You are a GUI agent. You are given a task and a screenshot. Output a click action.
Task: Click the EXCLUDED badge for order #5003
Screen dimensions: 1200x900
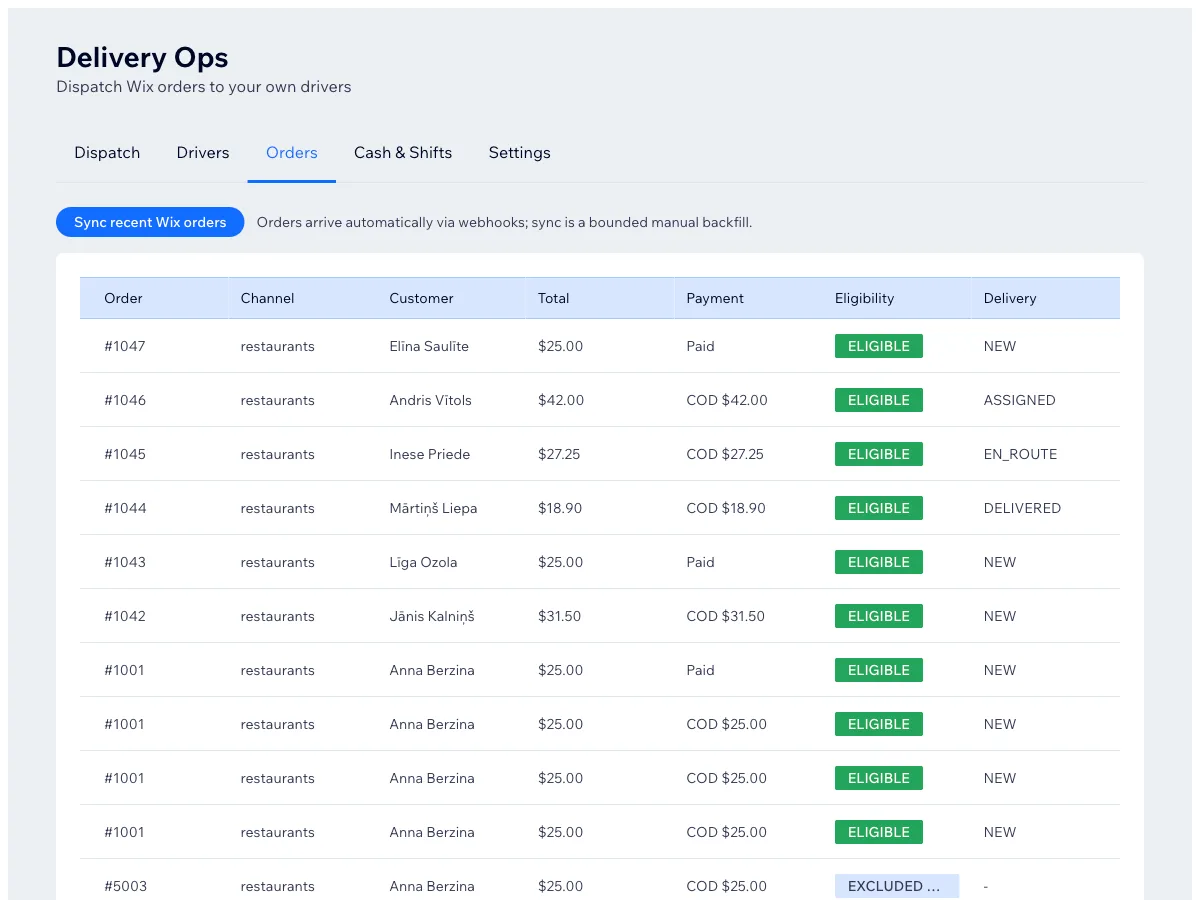897,886
